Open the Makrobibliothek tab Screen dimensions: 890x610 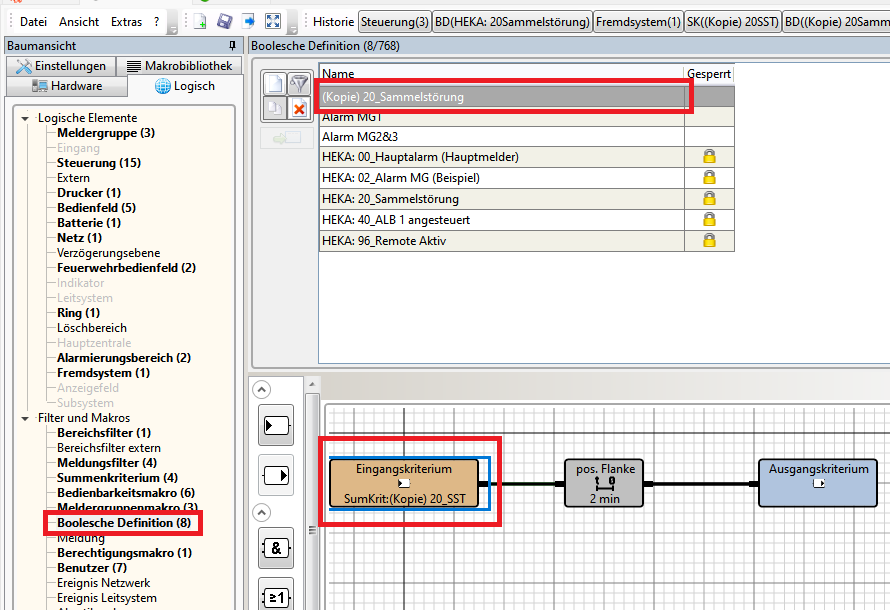coord(179,66)
